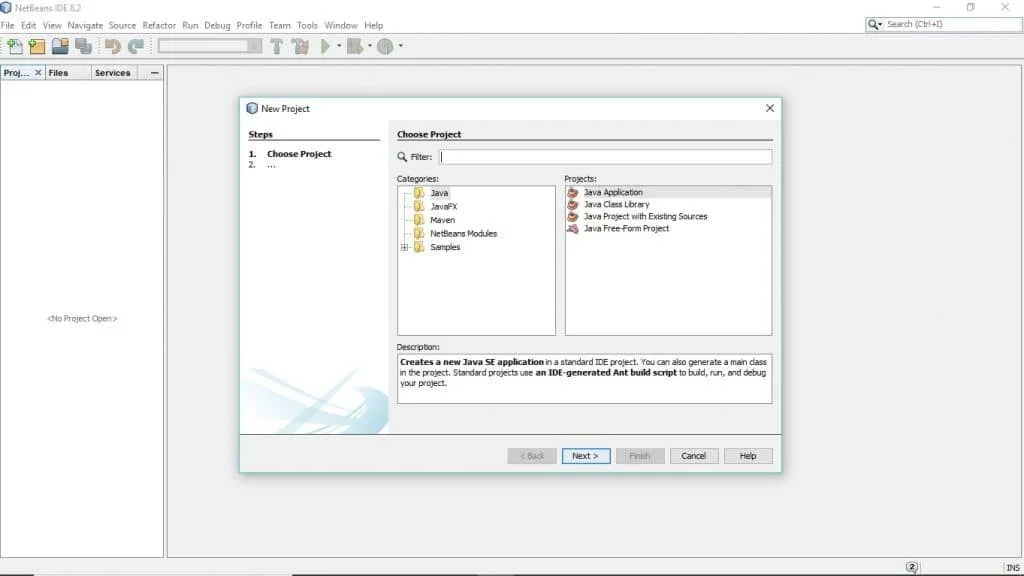The image size is (1024, 576).
Task: Open the Edit menu
Action: pos(28,25)
